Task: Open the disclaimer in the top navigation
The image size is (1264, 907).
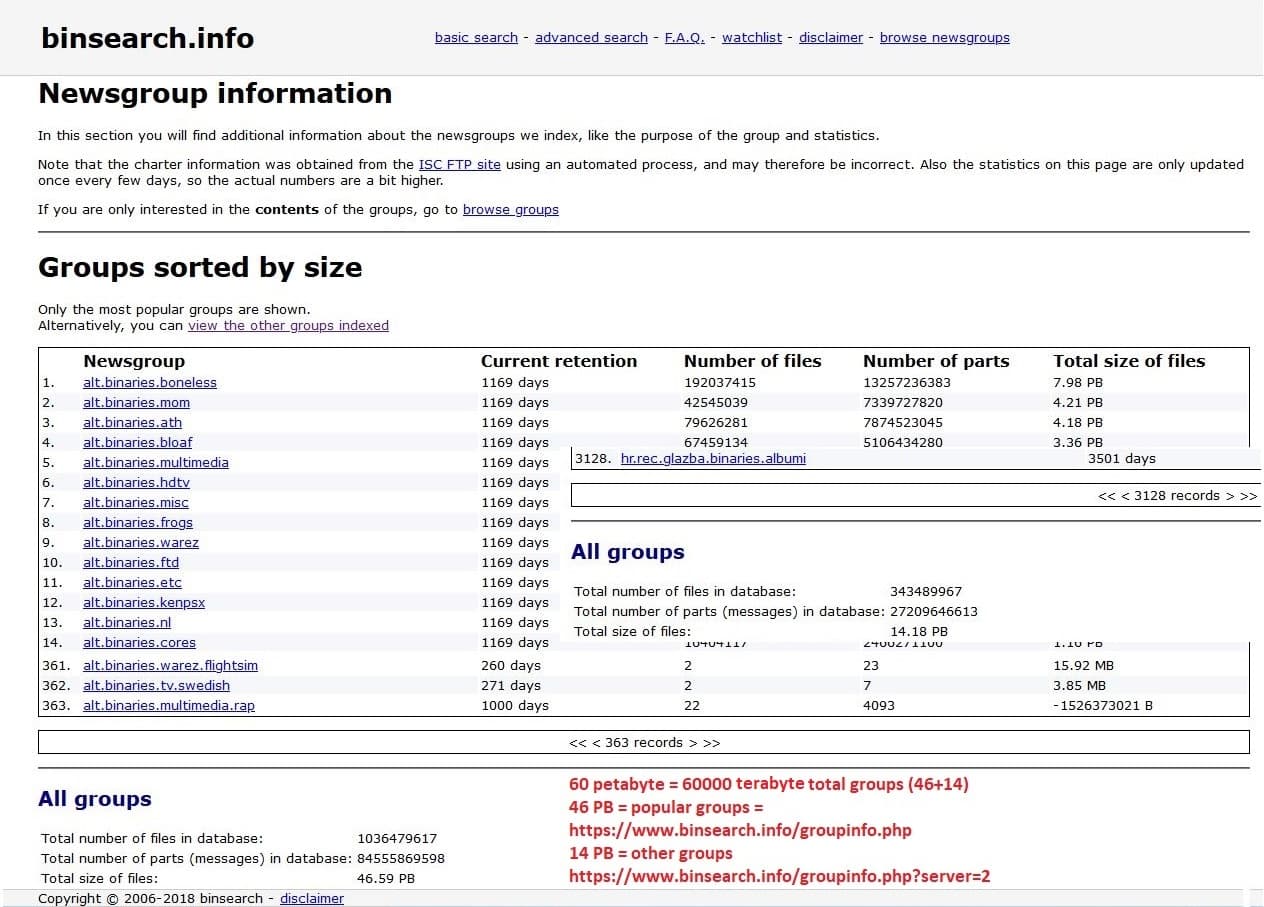Action: coord(831,37)
